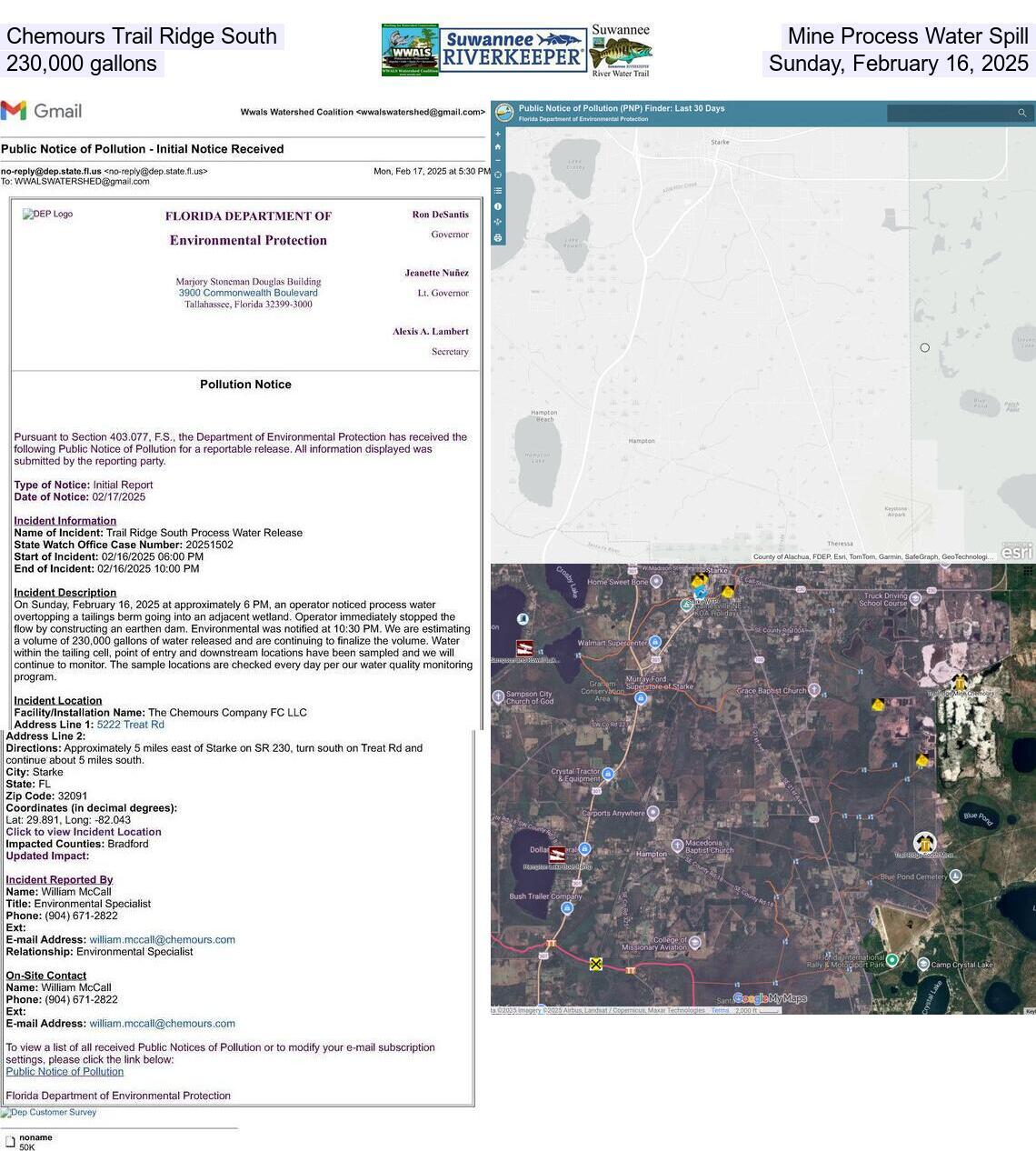
Task: Click the yellow railroad crossing marker
Action: click(x=595, y=964)
